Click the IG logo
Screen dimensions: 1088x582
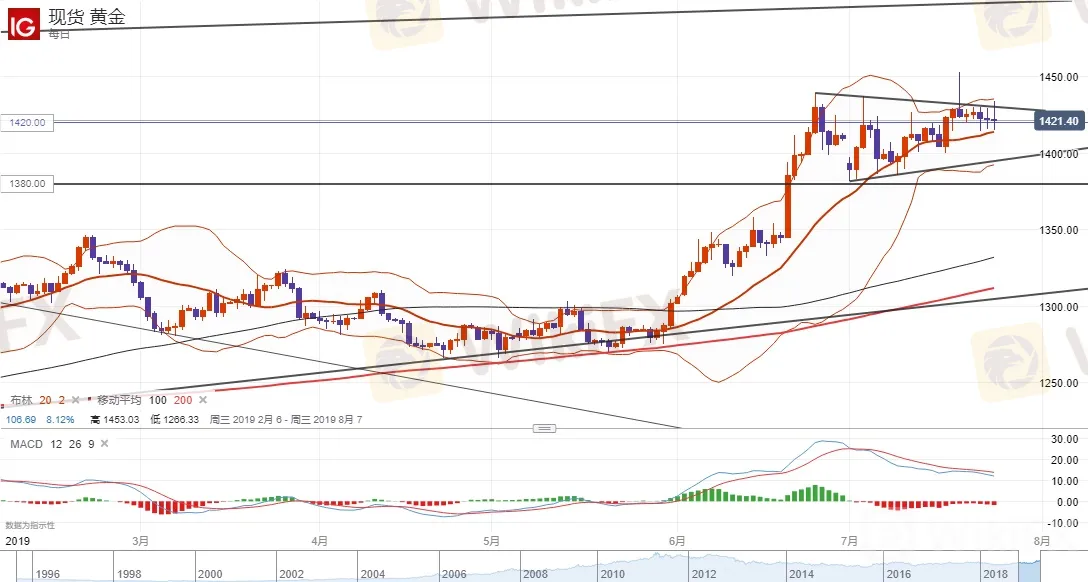point(24,22)
